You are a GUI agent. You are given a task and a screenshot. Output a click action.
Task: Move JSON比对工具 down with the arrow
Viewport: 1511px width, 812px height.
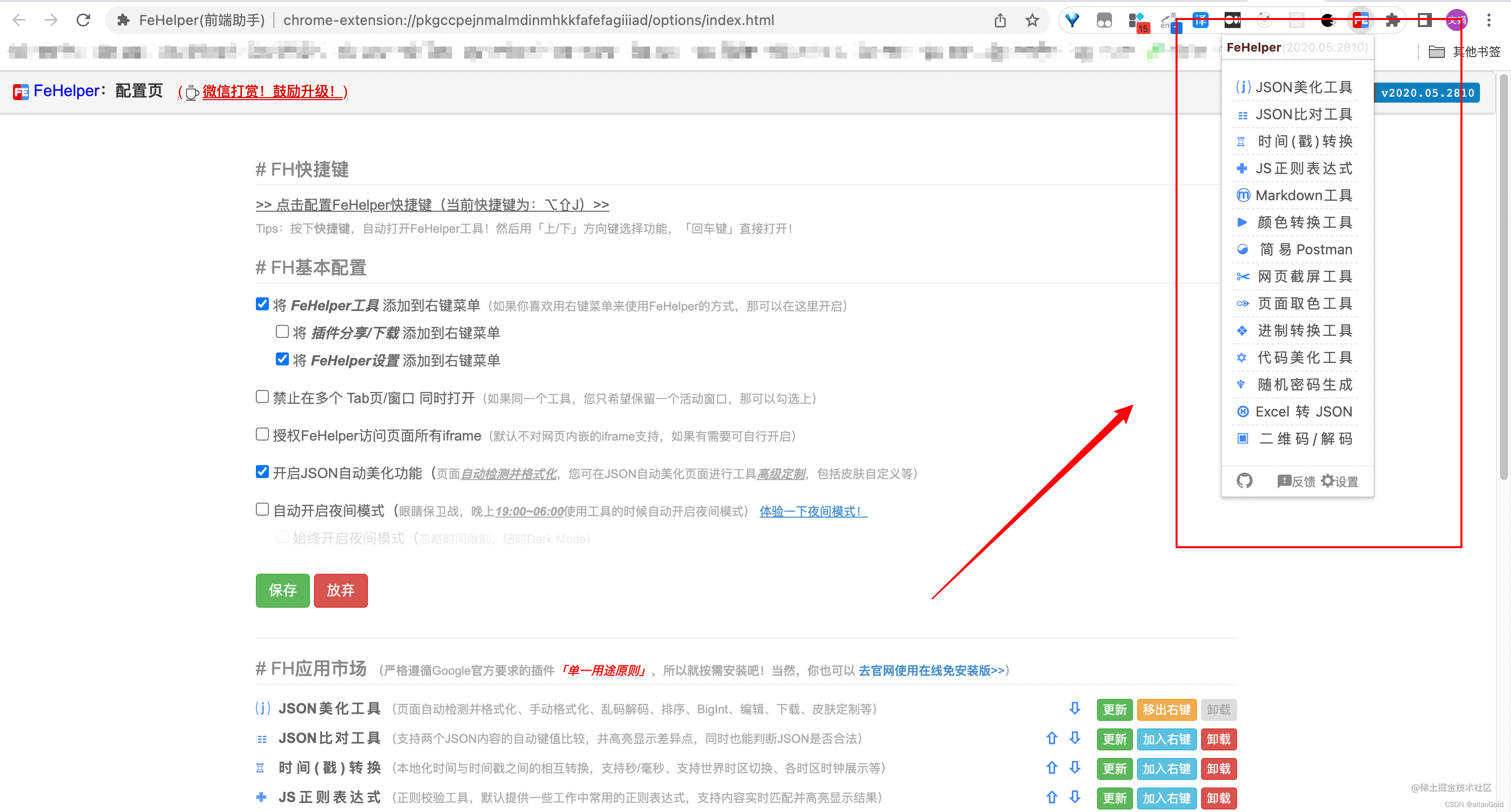coord(1074,738)
